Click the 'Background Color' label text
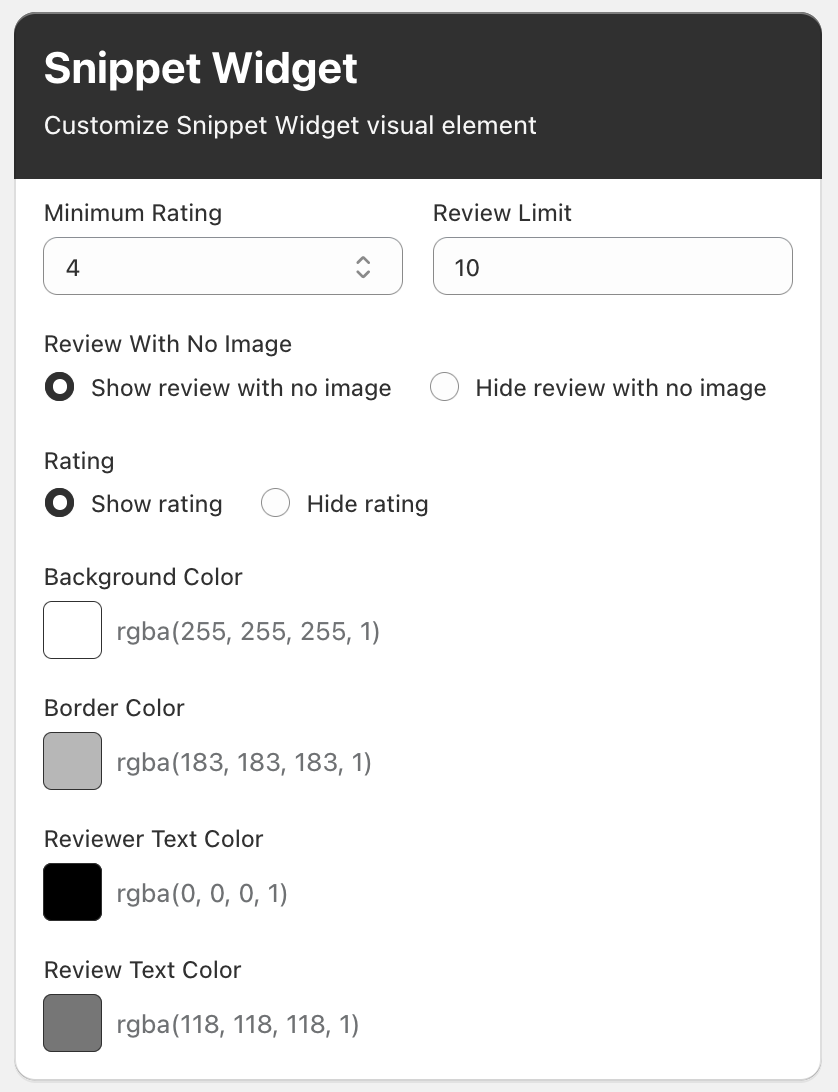Screen dimensions: 838x1092 click(x=142, y=577)
